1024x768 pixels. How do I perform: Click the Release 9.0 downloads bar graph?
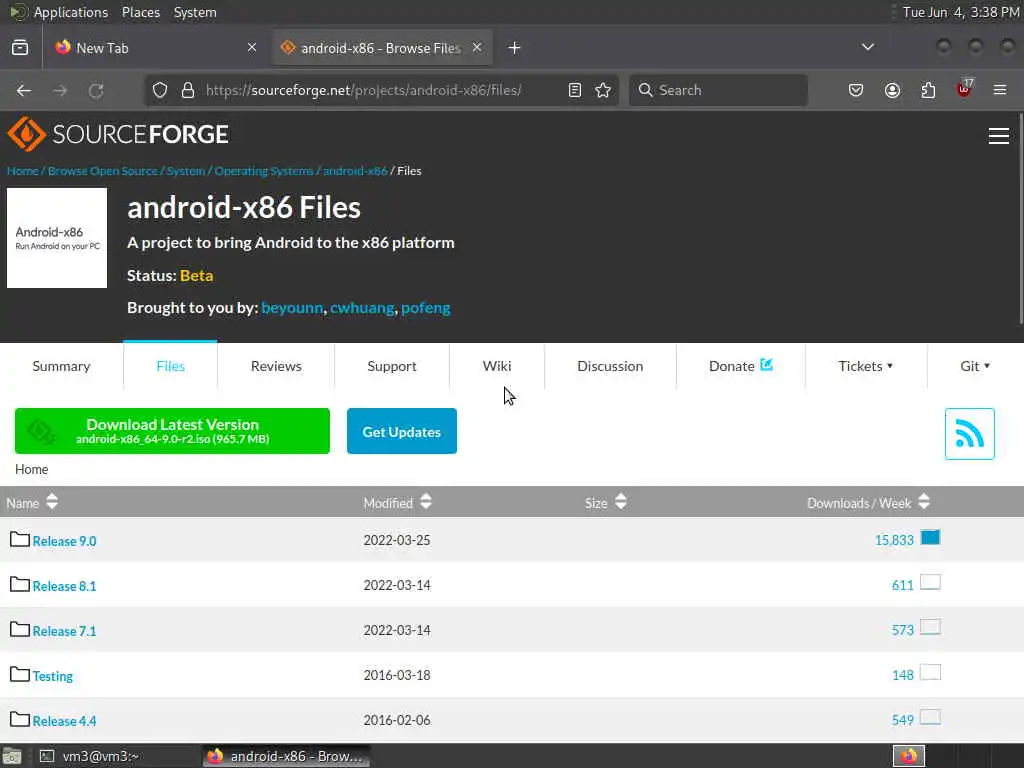930,537
